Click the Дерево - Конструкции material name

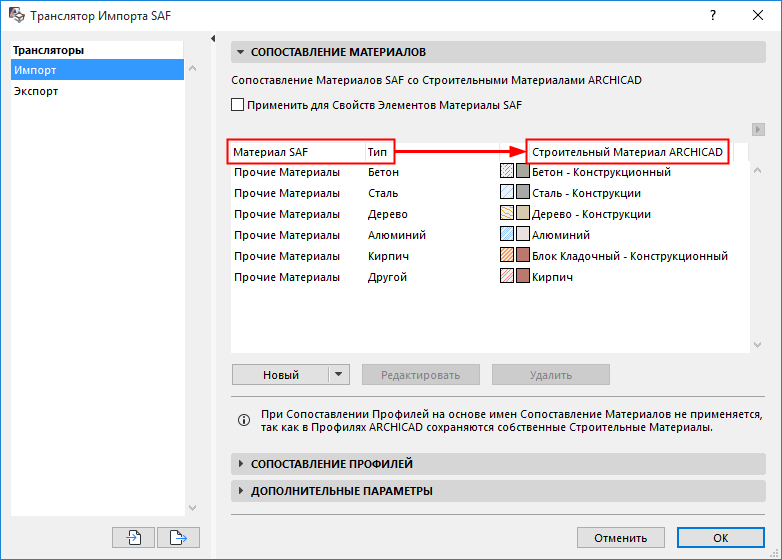(x=591, y=214)
